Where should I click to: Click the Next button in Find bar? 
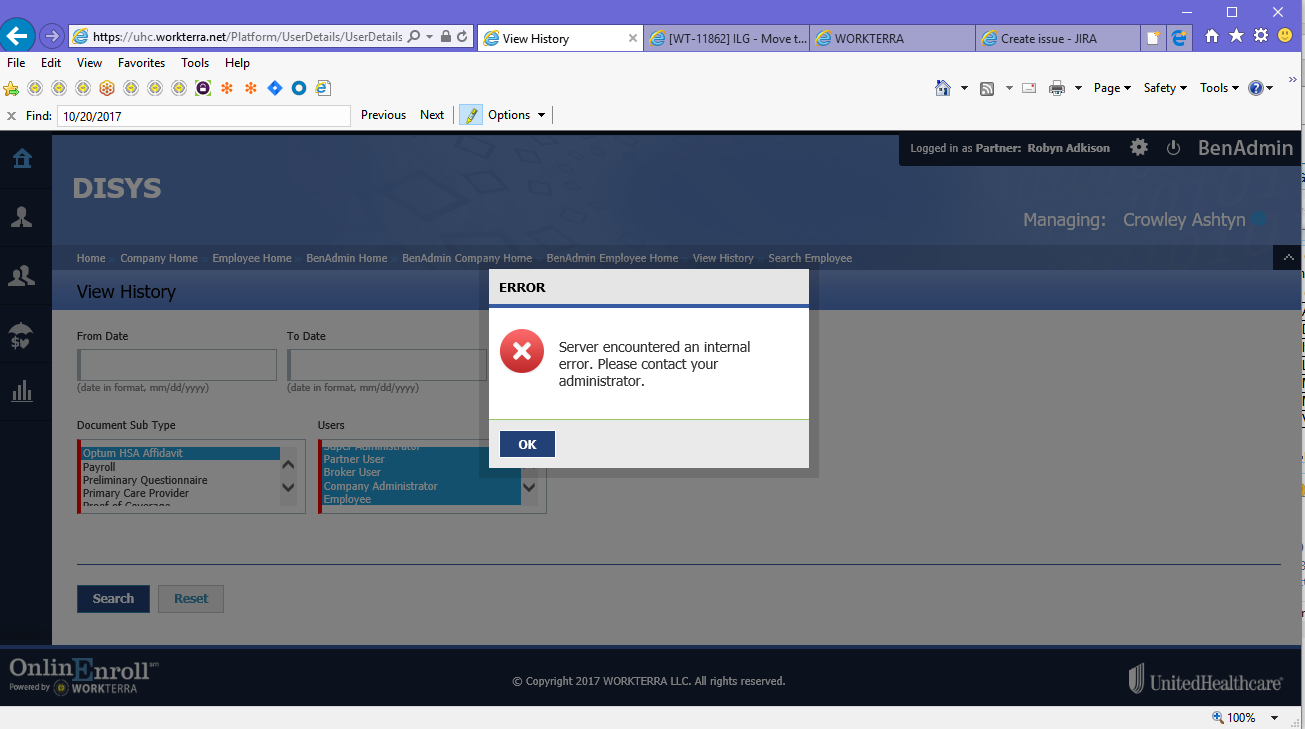coord(432,115)
